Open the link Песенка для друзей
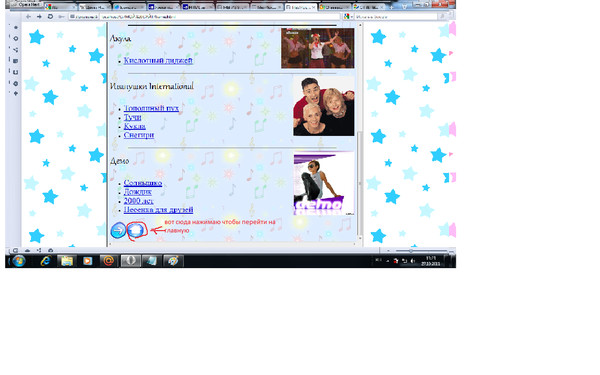 pyautogui.click(x=158, y=210)
